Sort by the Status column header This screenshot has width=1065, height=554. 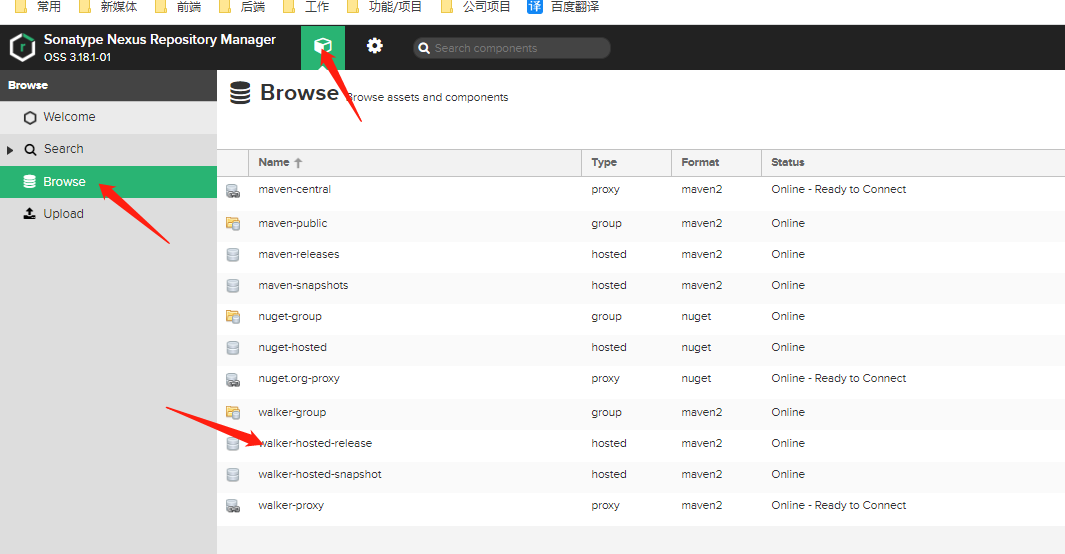click(x=913, y=162)
